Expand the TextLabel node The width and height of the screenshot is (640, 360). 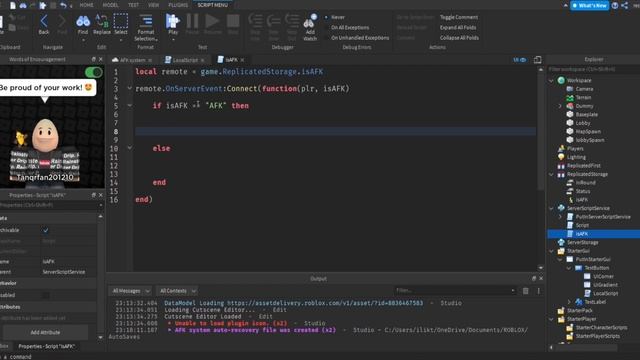pos(569,302)
